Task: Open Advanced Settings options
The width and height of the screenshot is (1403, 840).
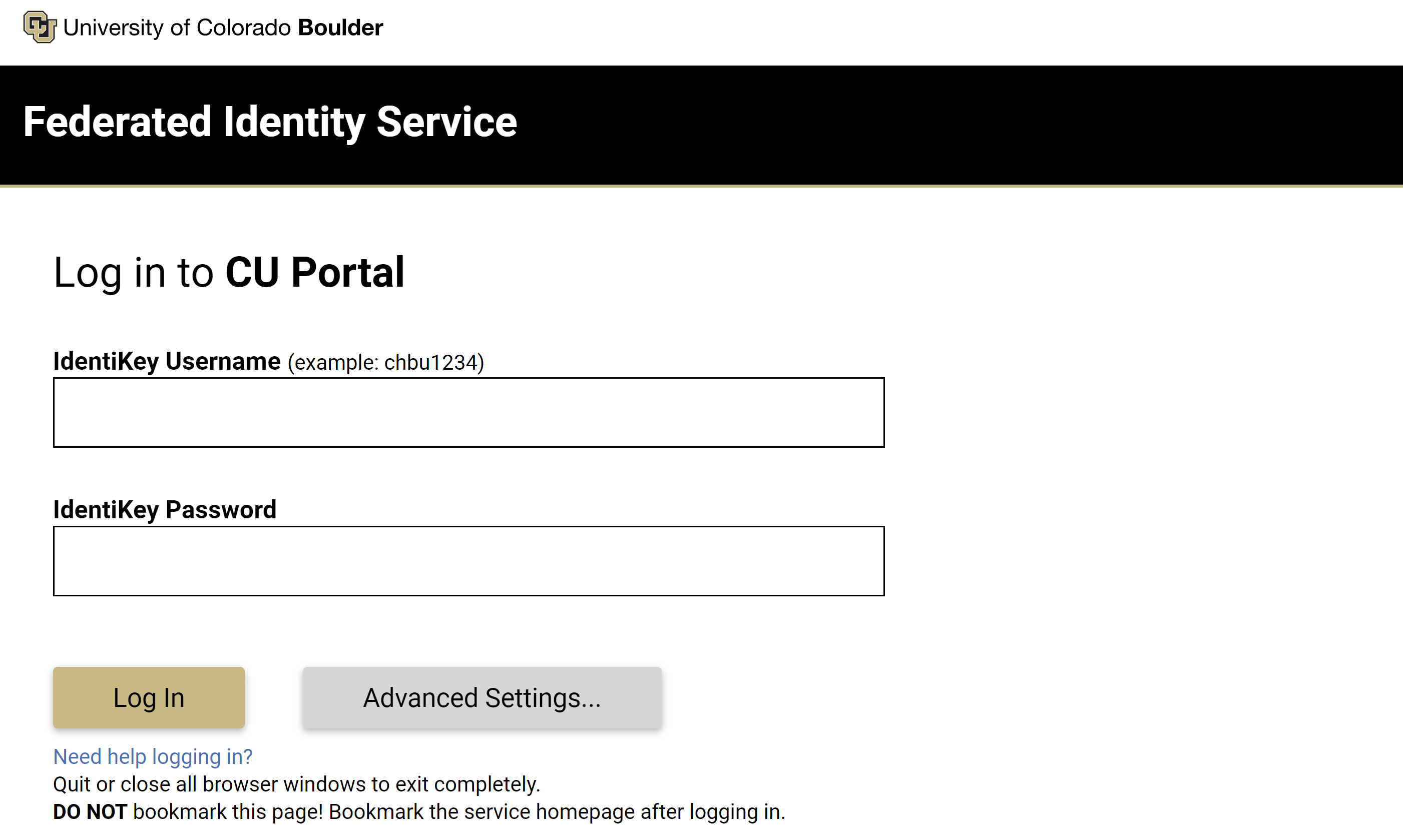Action: [482, 697]
